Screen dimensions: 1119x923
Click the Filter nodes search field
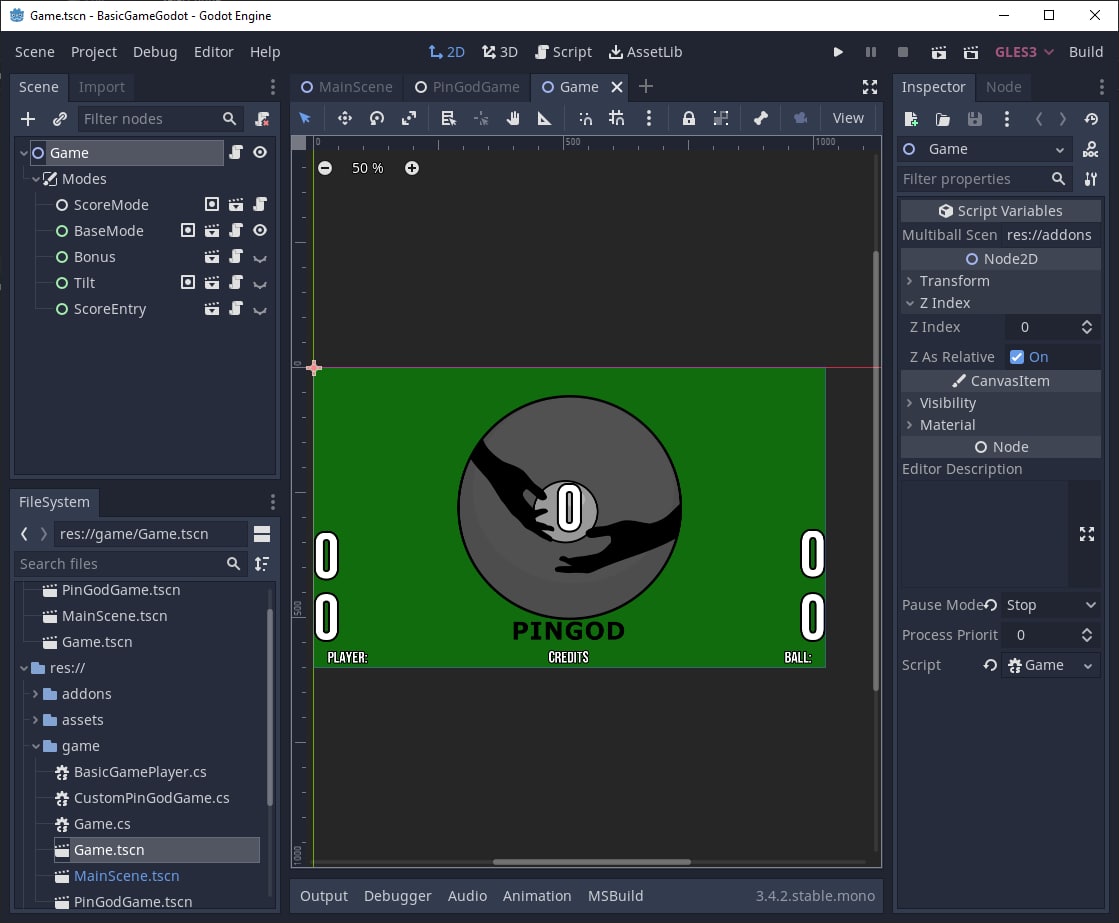pos(150,119)
